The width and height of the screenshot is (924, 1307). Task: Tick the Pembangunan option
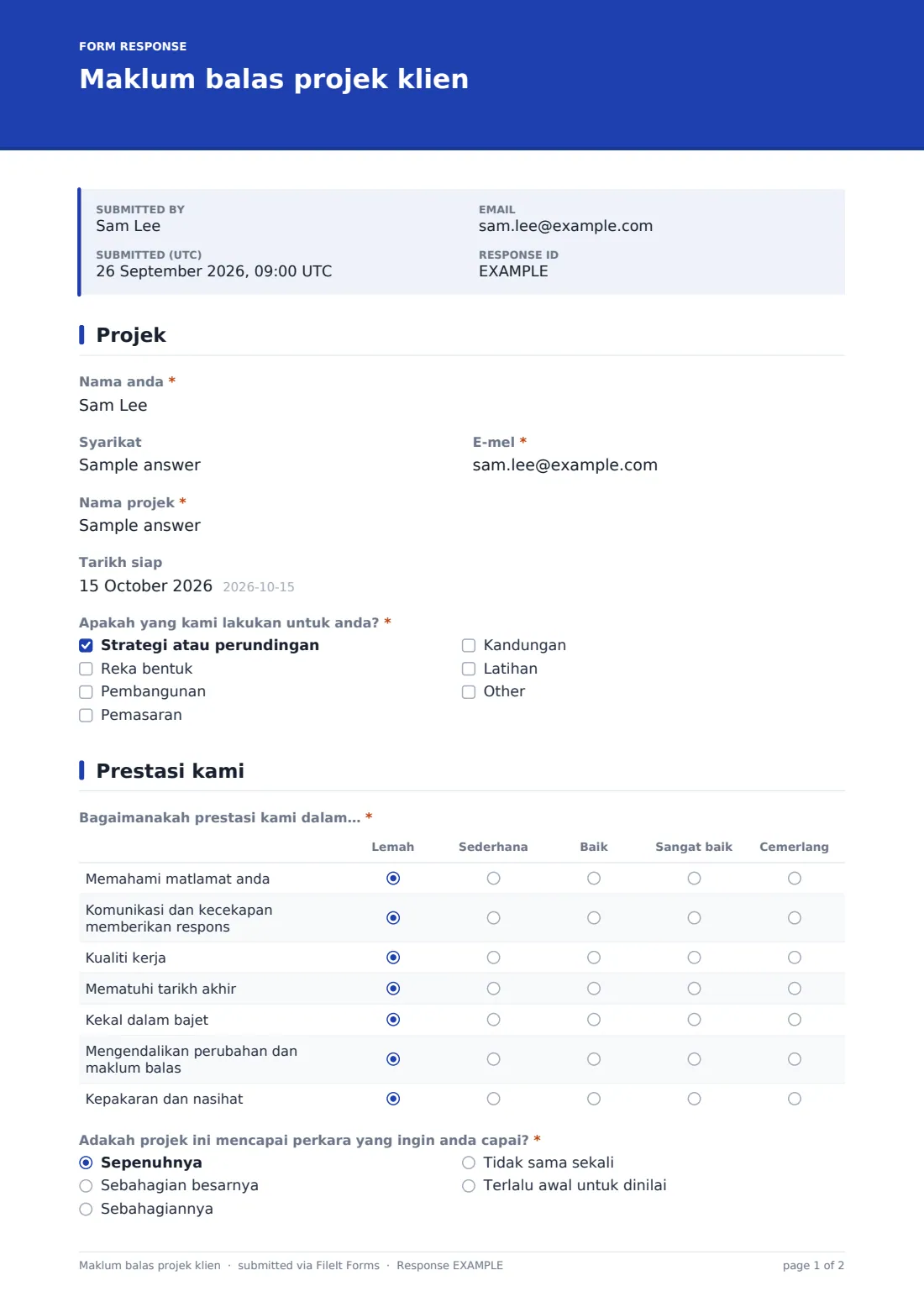point(86,692)
